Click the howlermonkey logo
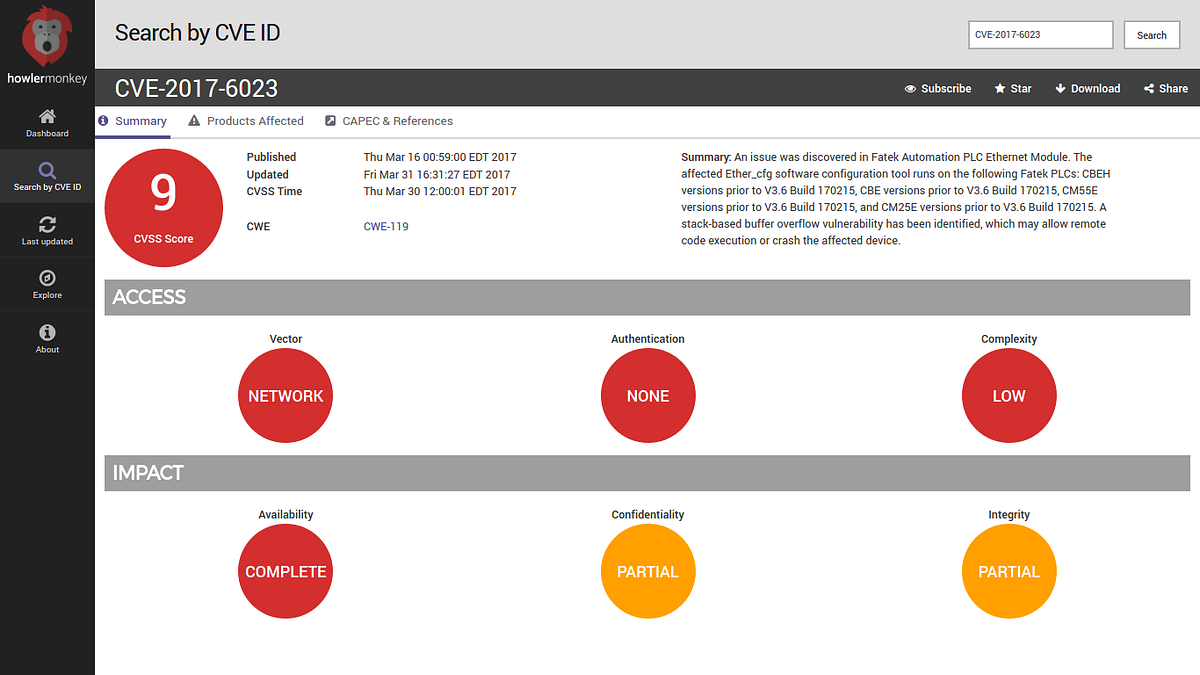The height and width of the screenshot is (675, 1200). click(x=47, y=46)
